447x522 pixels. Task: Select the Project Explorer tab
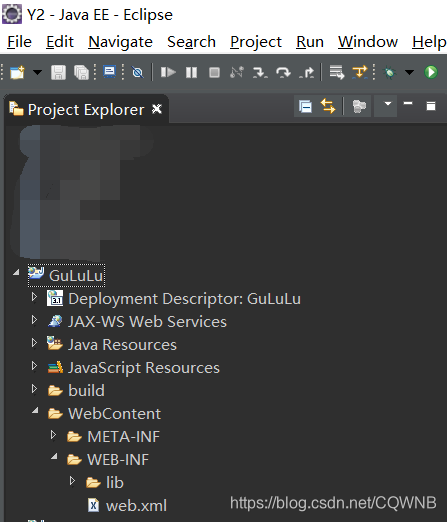pyautogui.click(x=86, y=109)
